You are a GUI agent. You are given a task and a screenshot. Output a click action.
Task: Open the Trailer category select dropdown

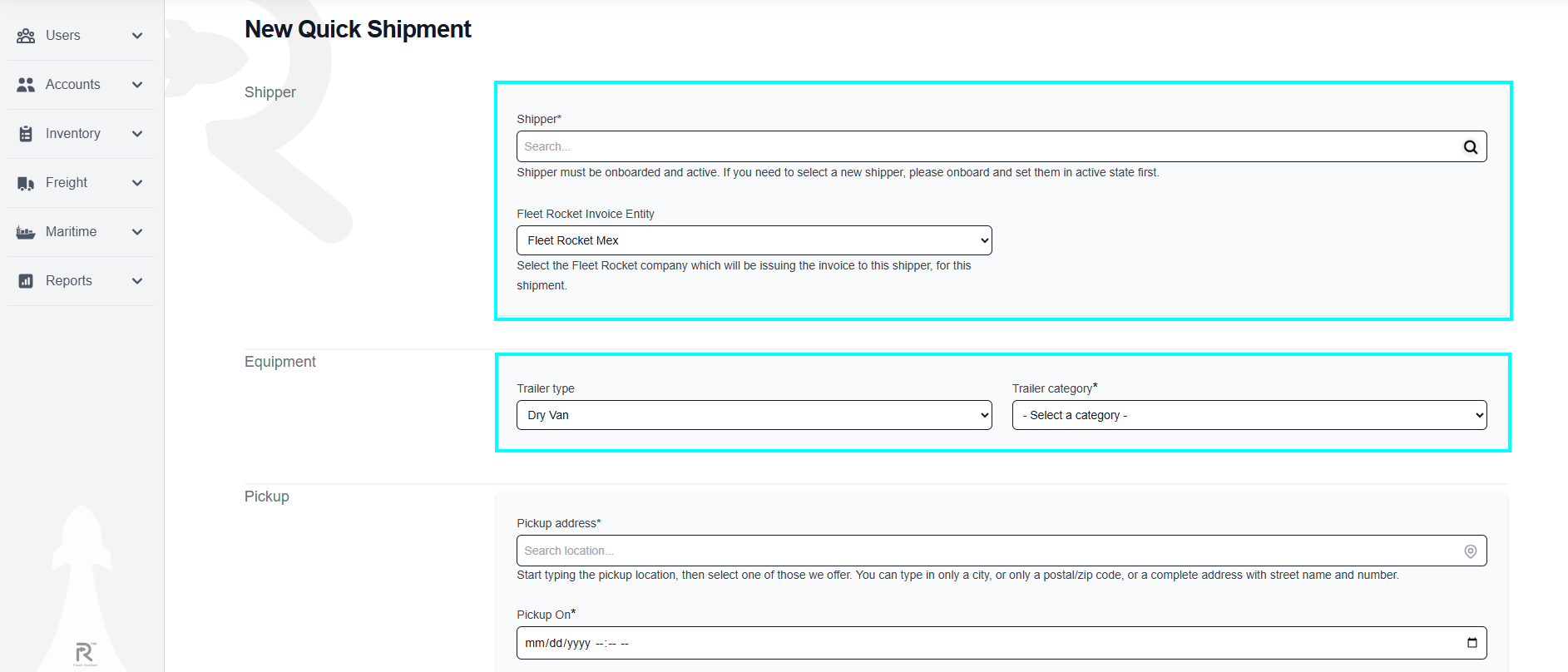[x=1249, y=415]
